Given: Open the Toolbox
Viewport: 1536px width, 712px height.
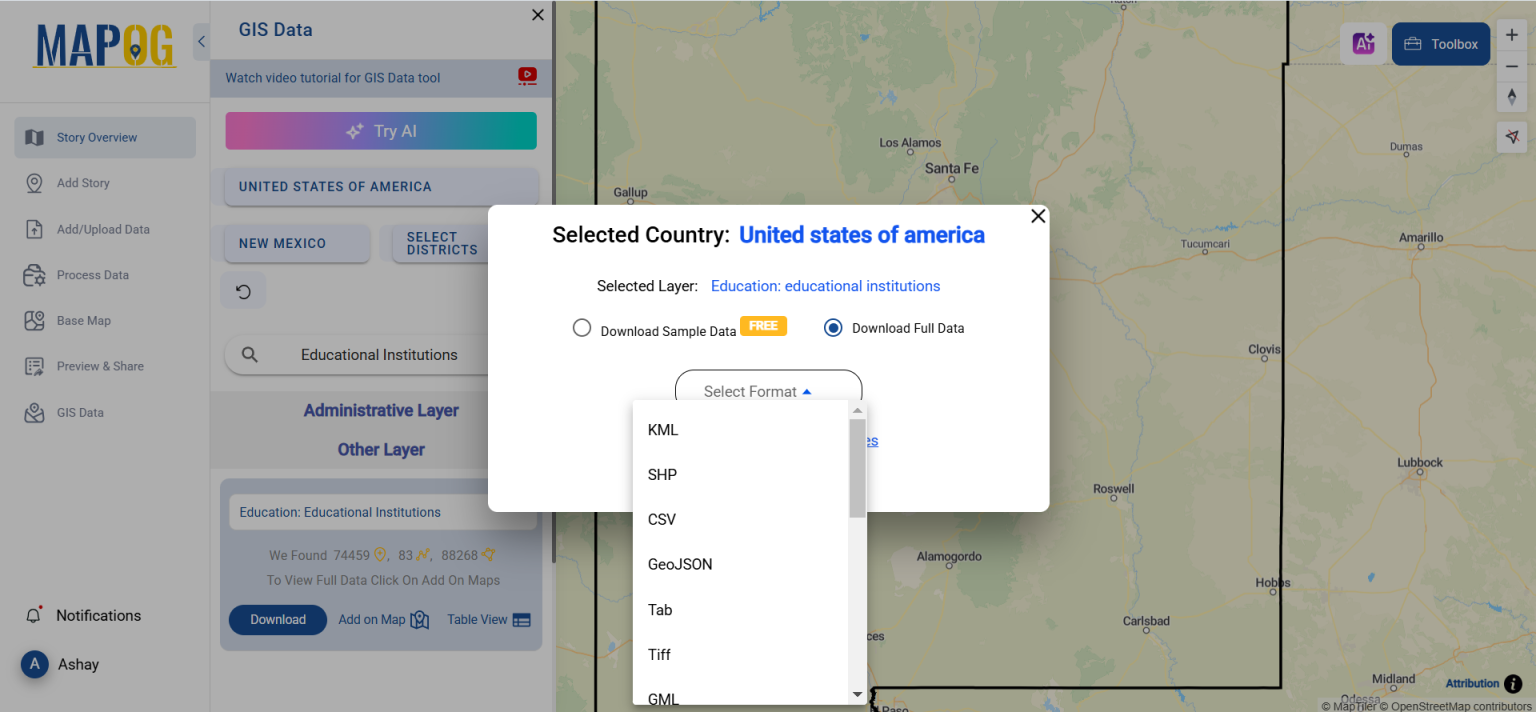Looking at the screenshot, I should click(x=1440, y=44).
